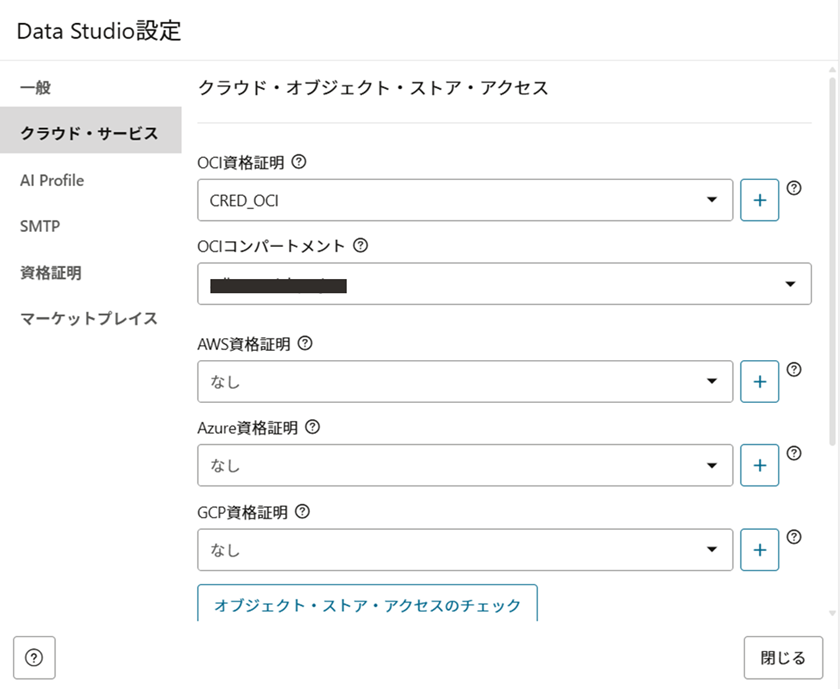Click the 閉じる button
The width and height of the screenshot is (840, 689).
783,658
